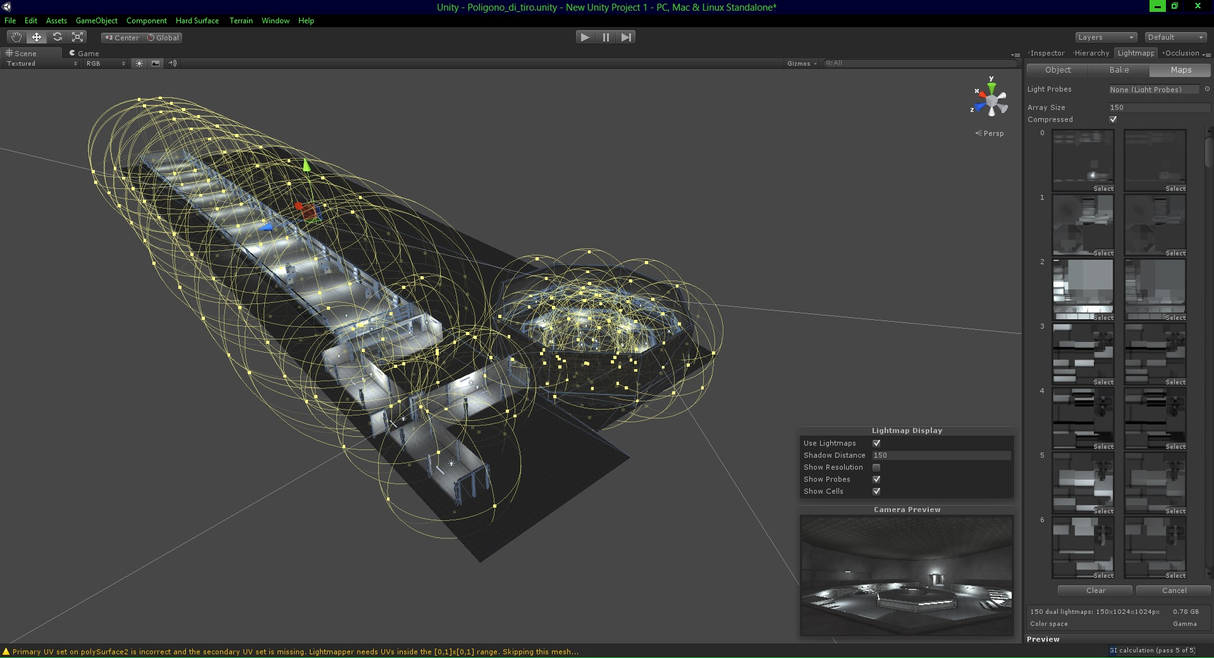The image size is (1214, 658).
Task: Toggle the Show Resolution checkbox
Action: click(x=876, y=467)
